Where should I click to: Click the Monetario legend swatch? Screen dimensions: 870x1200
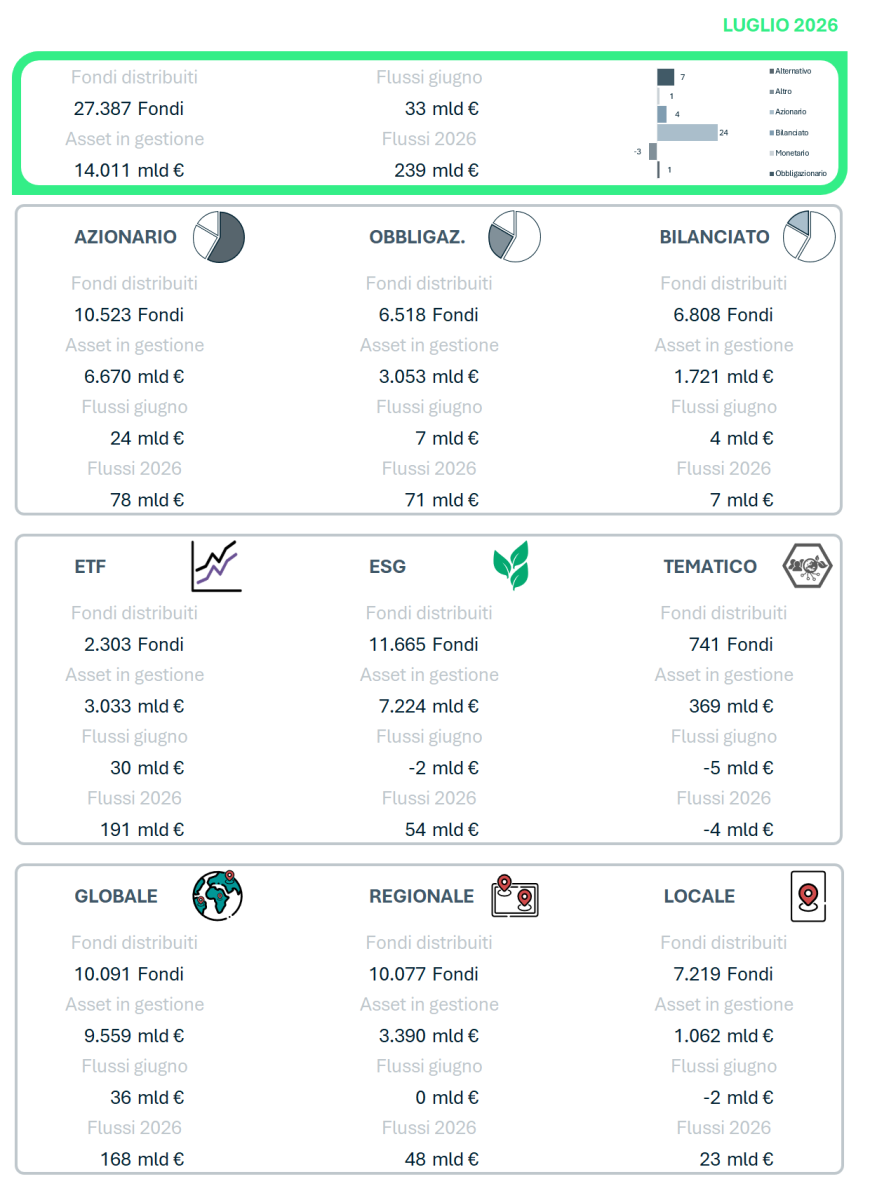[x=771, y=153]
